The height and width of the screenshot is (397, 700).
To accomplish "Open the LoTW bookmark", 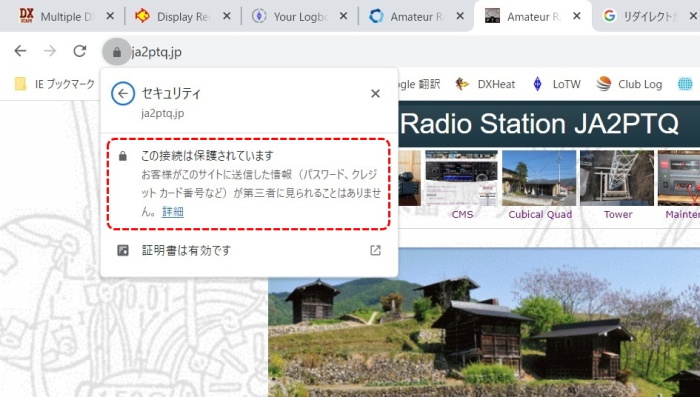I will click(x=556, y=84).
